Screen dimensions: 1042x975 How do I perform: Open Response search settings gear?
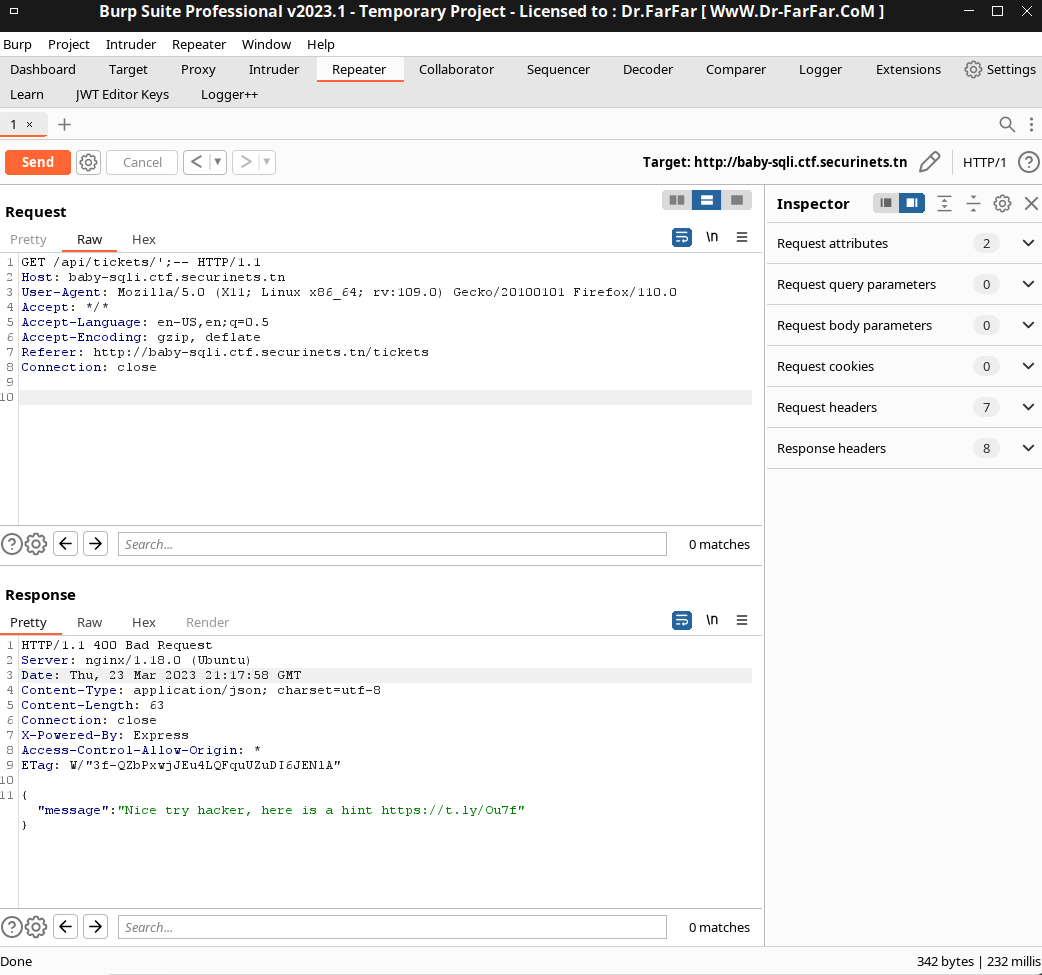[36, 927]
